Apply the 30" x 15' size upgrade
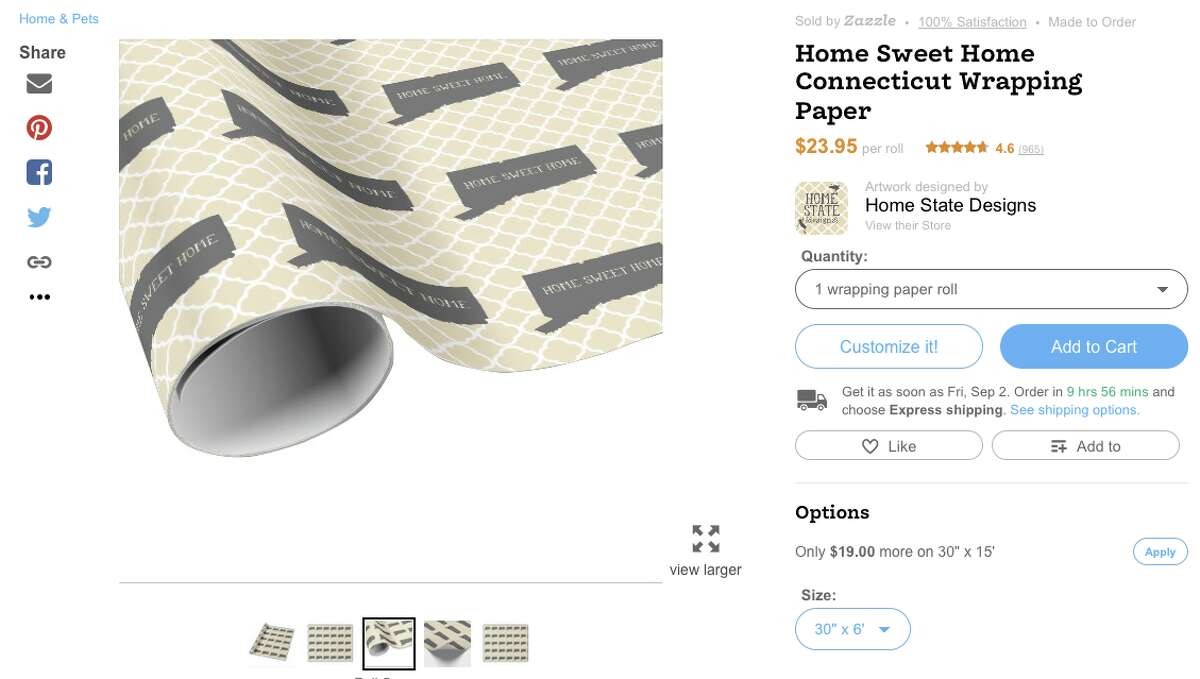Image resolution: width=1200 pixels, height=679 pixels. point(1160,552)
